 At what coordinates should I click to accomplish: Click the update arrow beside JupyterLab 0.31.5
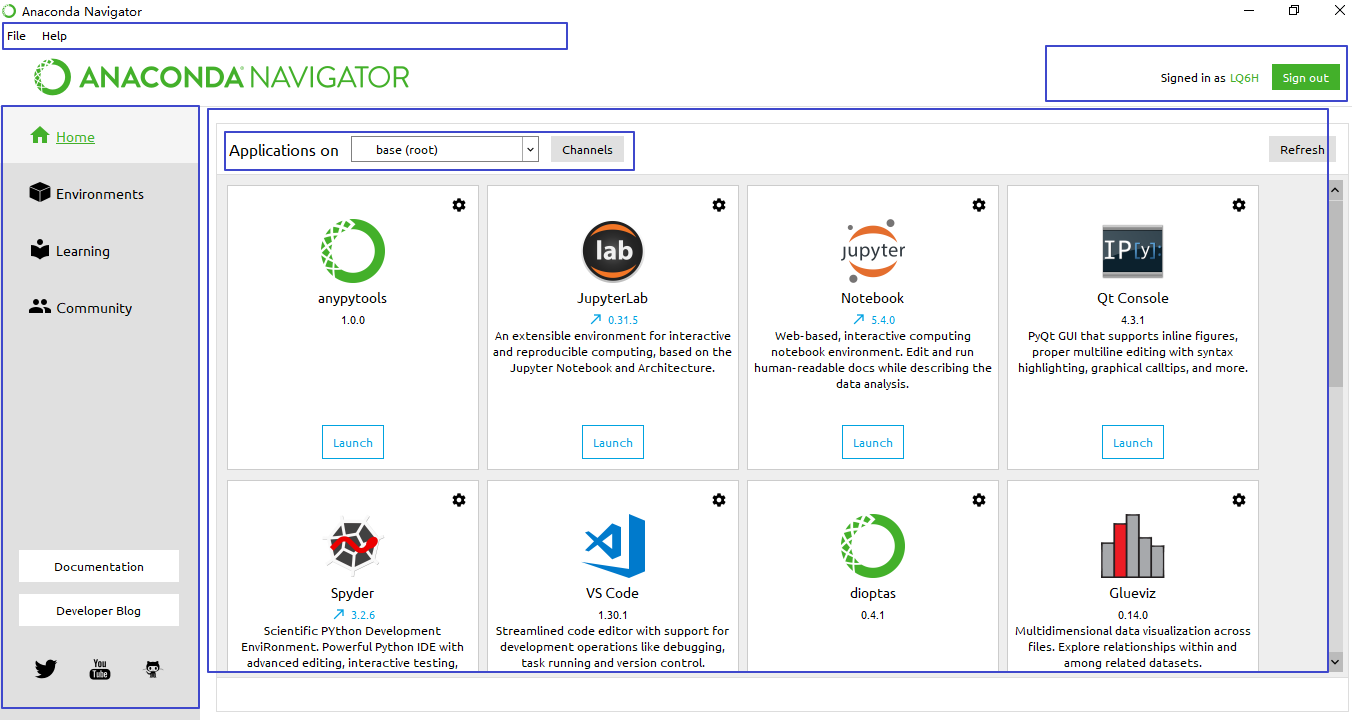[598, 320]
